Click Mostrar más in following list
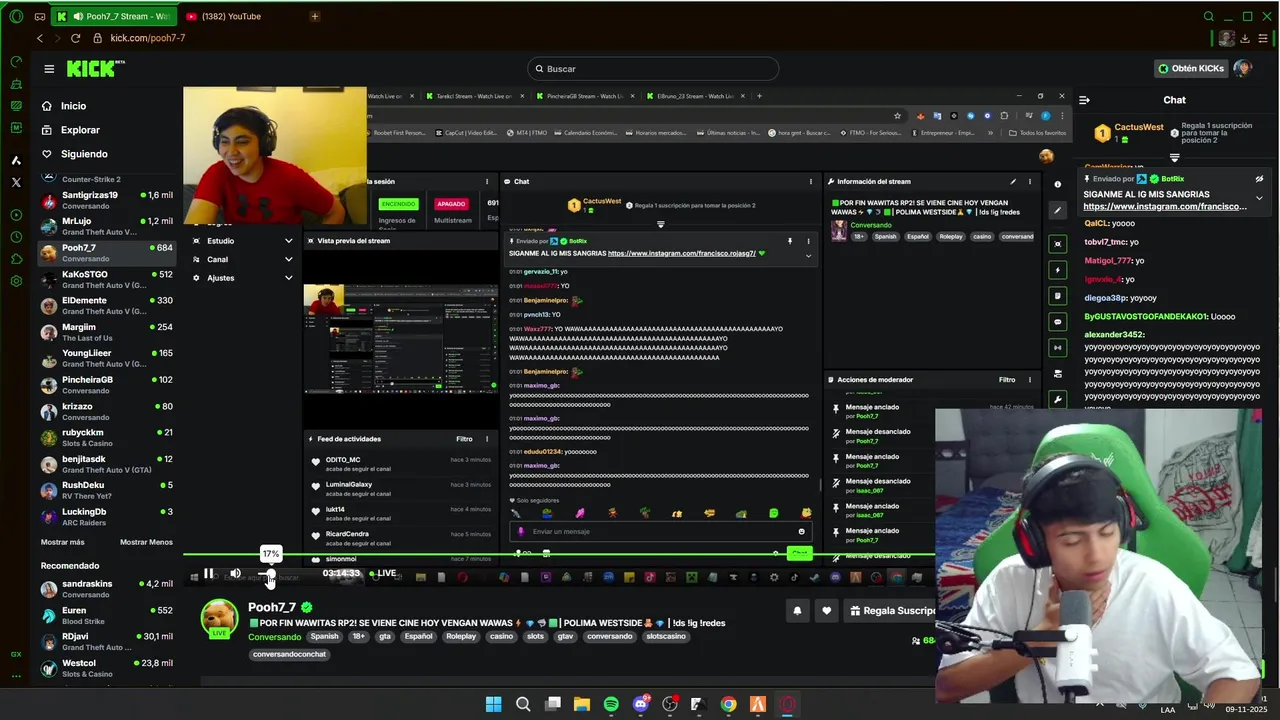This screenshot has height=720, width=1280. point(62,542)
